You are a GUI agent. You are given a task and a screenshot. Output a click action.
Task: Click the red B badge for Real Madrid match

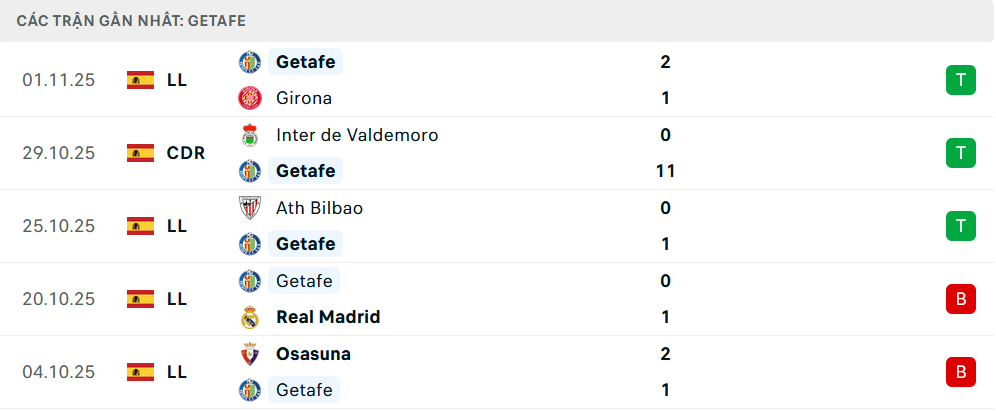(960, 299)
